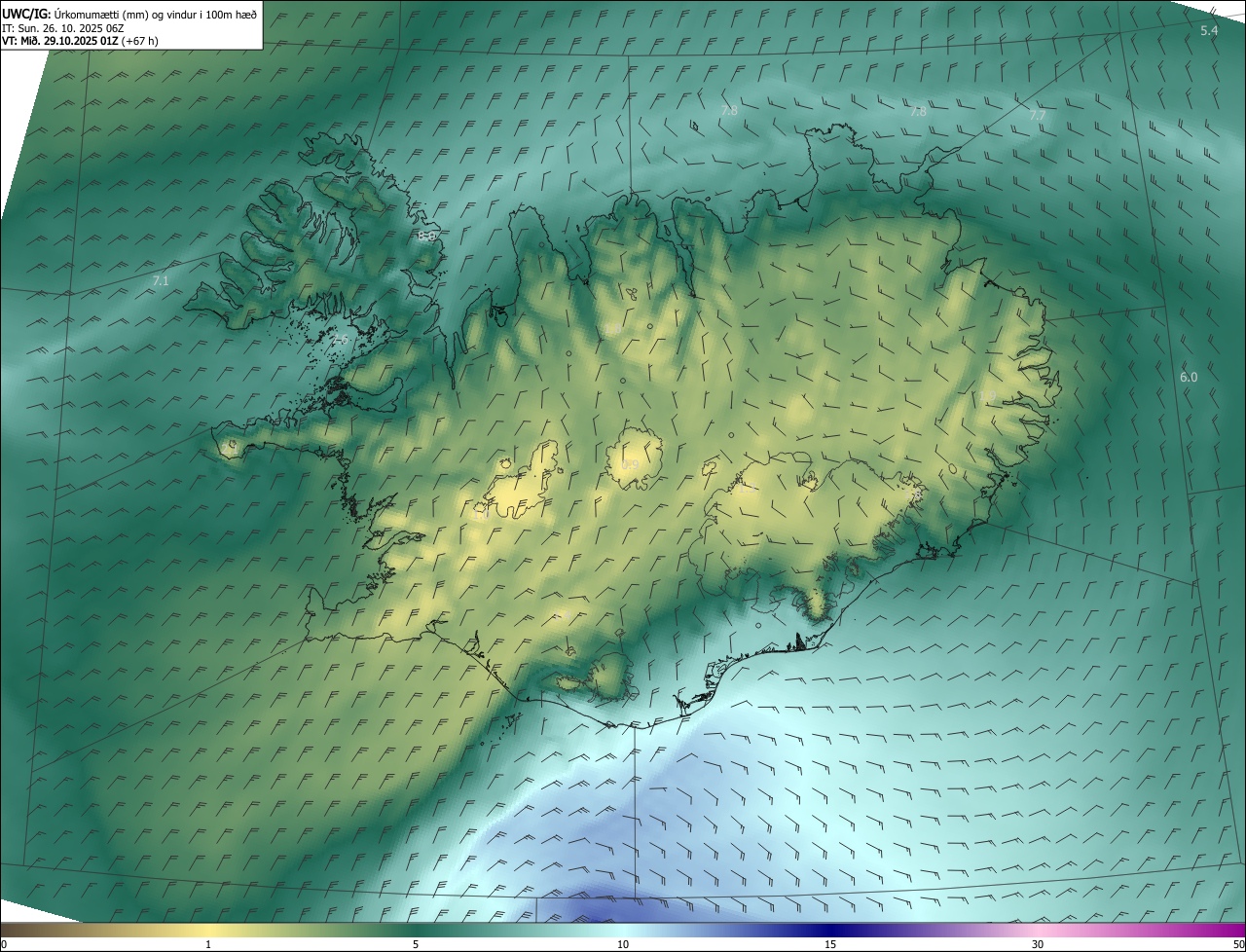
Task: Select the "30" tick label on the color scale
Action: coord(1038,944)
